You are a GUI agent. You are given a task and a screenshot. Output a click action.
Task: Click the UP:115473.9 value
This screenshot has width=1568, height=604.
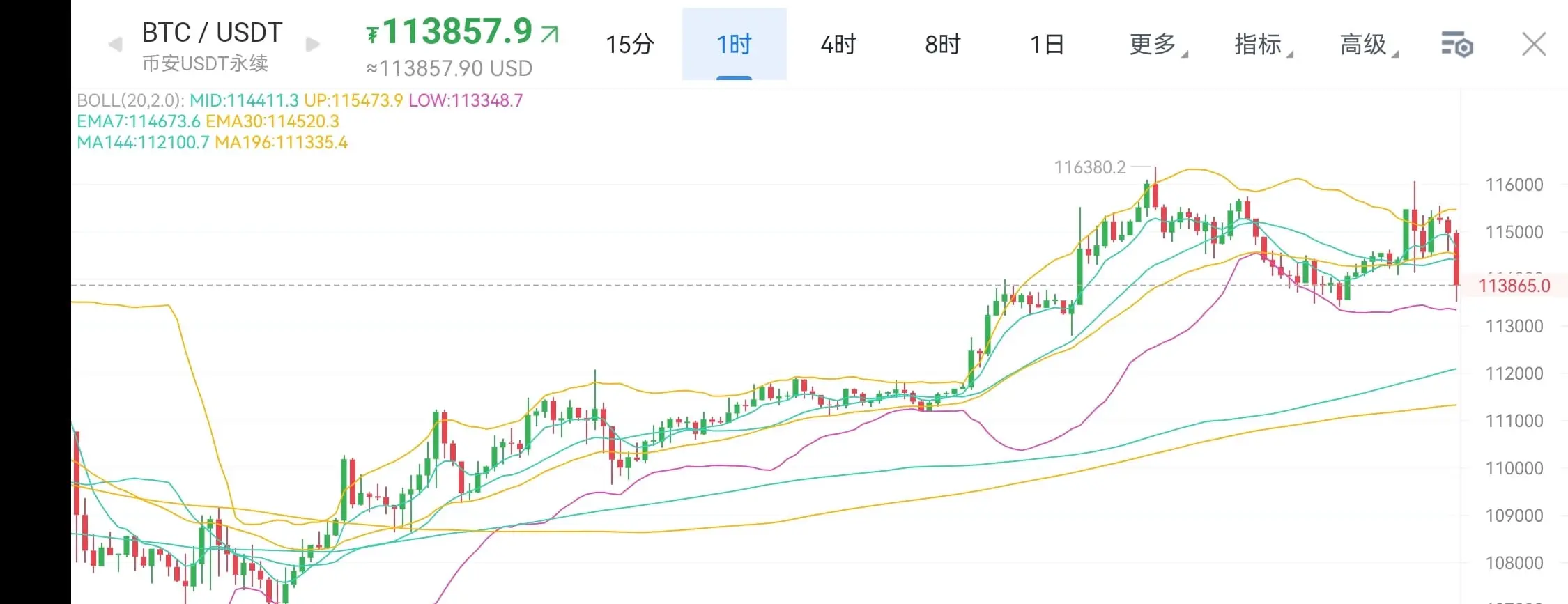(353, 100)
